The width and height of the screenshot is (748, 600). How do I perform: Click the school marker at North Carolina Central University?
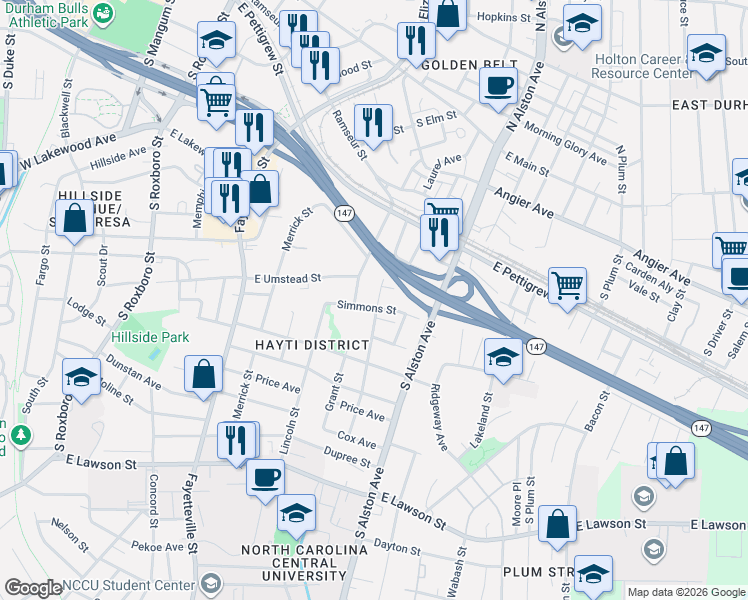coord(296,517)
